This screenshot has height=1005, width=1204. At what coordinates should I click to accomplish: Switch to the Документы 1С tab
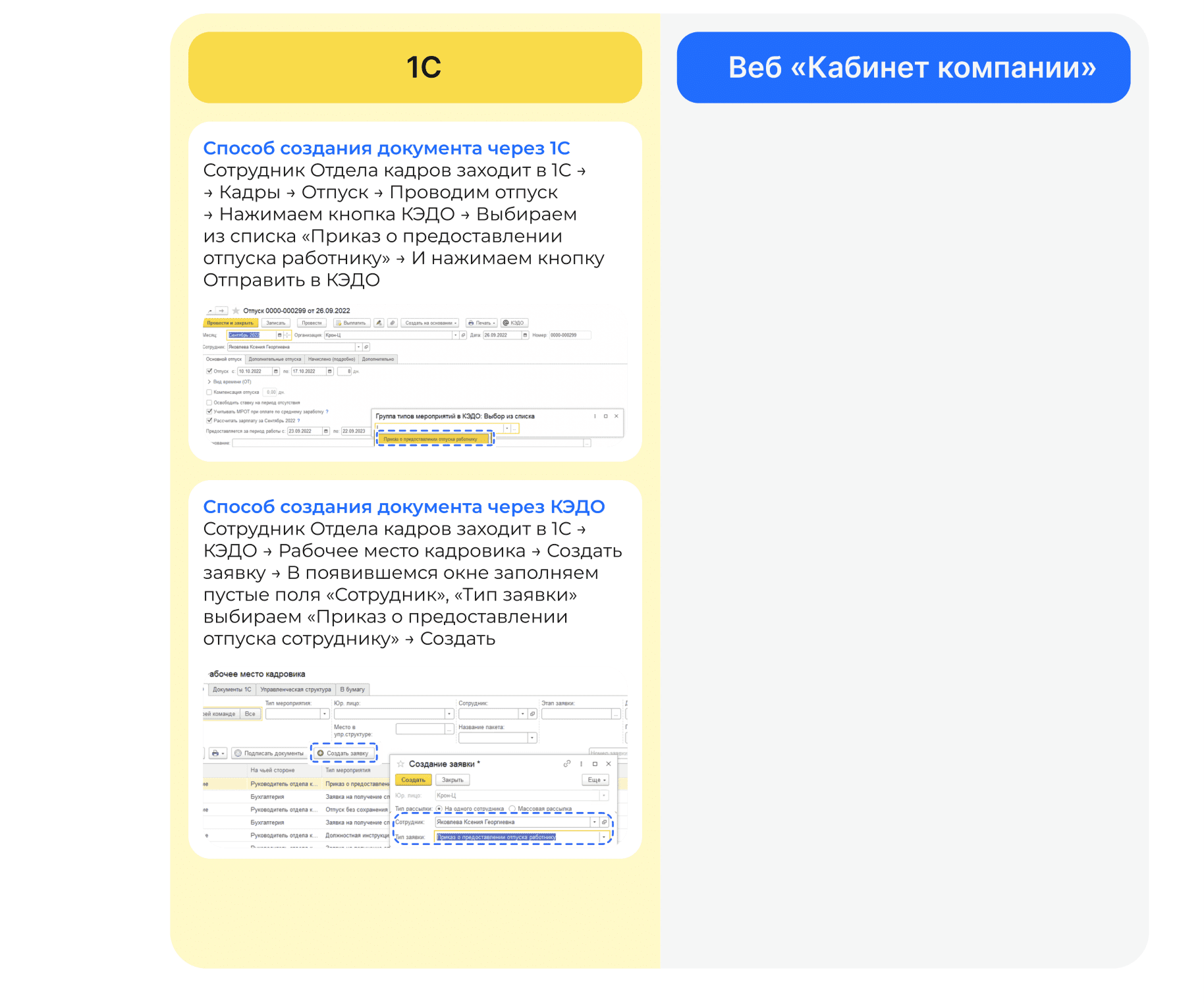[x=232, y=690]
